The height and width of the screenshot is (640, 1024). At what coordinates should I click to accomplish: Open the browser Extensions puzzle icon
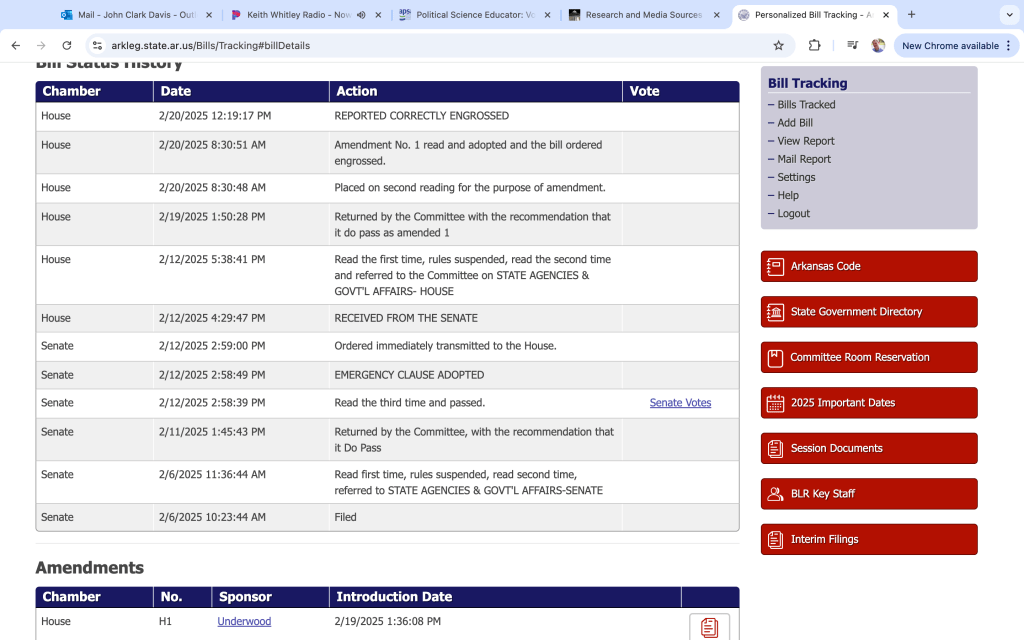(x=814, y=46)
